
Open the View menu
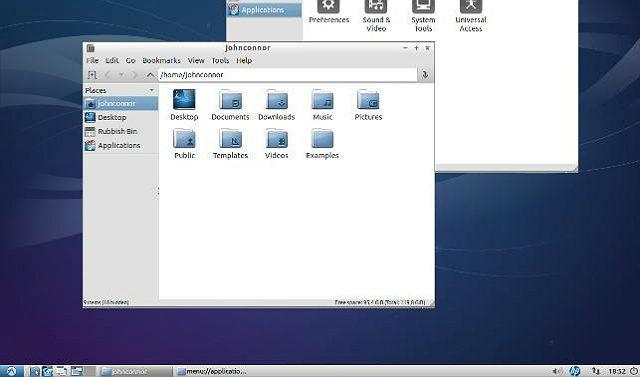pos(196,60)
